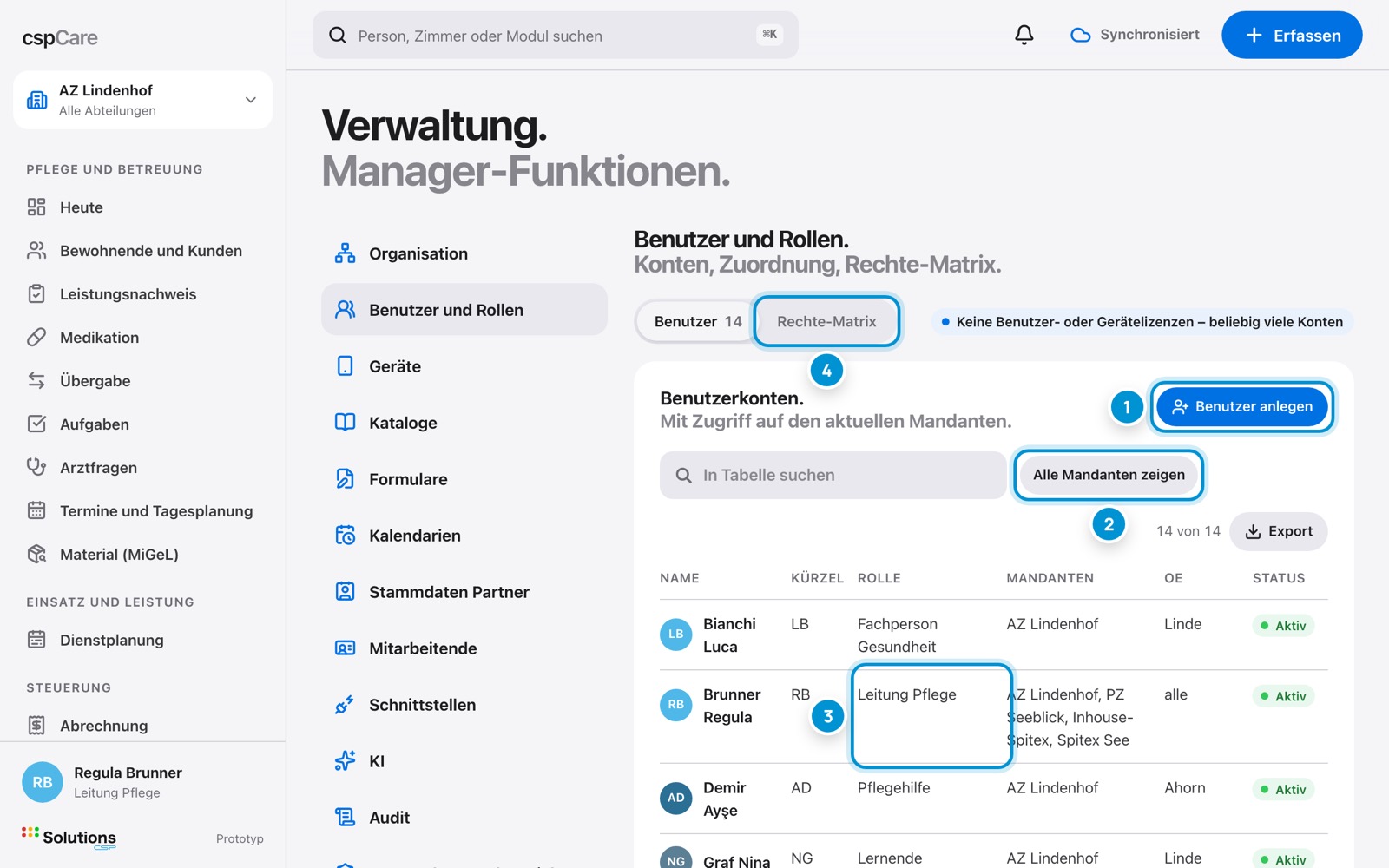Select Aufgaben in sidebar
The height and width of the screenshot is (868, 1389).
(142, 424)
